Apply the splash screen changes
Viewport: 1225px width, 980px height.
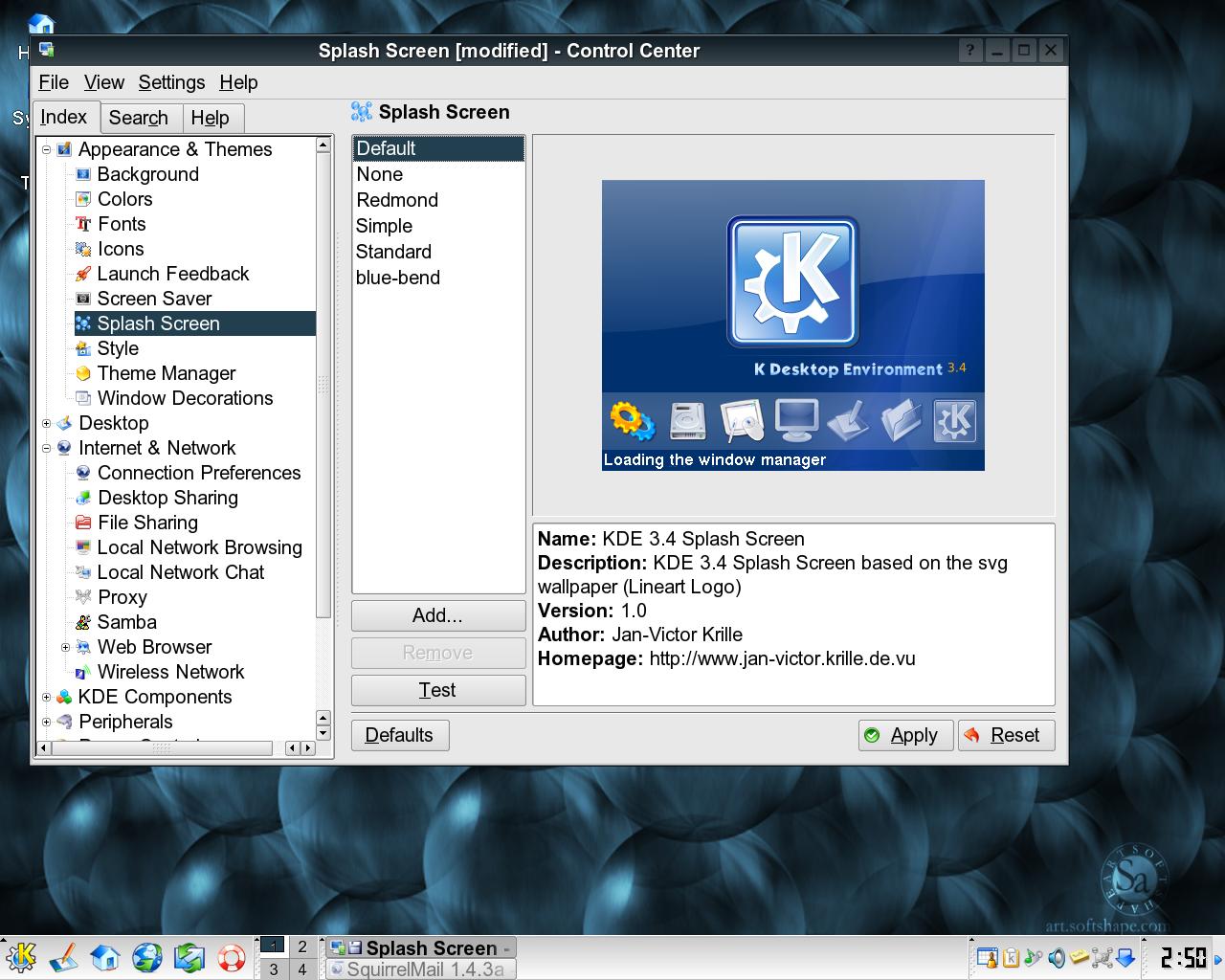(905, 735)
